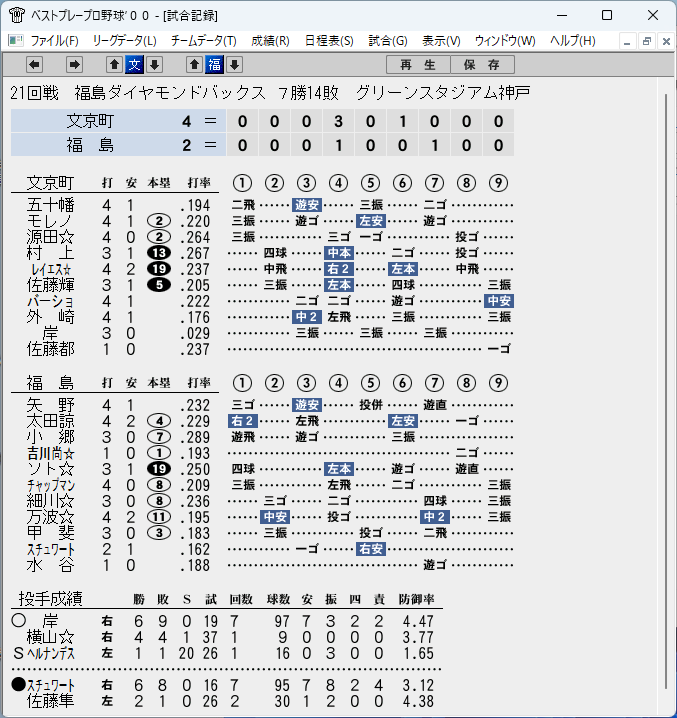Click the 福島 batting table header

point(50,383)
